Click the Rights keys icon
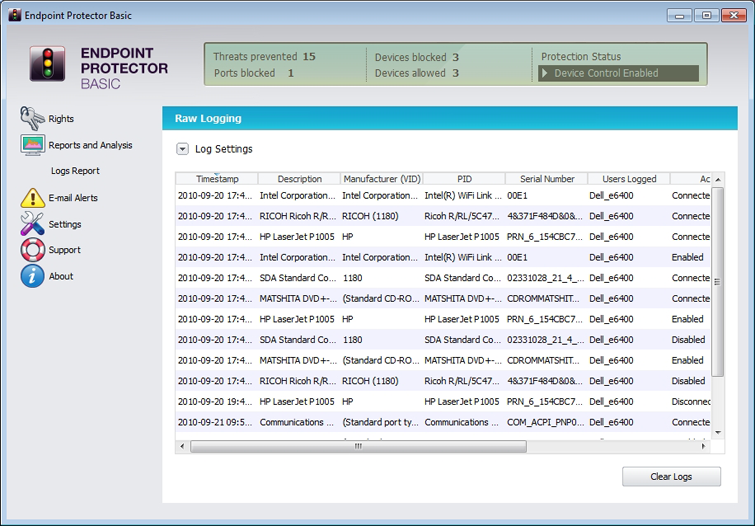The height and width of the screenshot is (526, 755). click(x=32, y=118)
